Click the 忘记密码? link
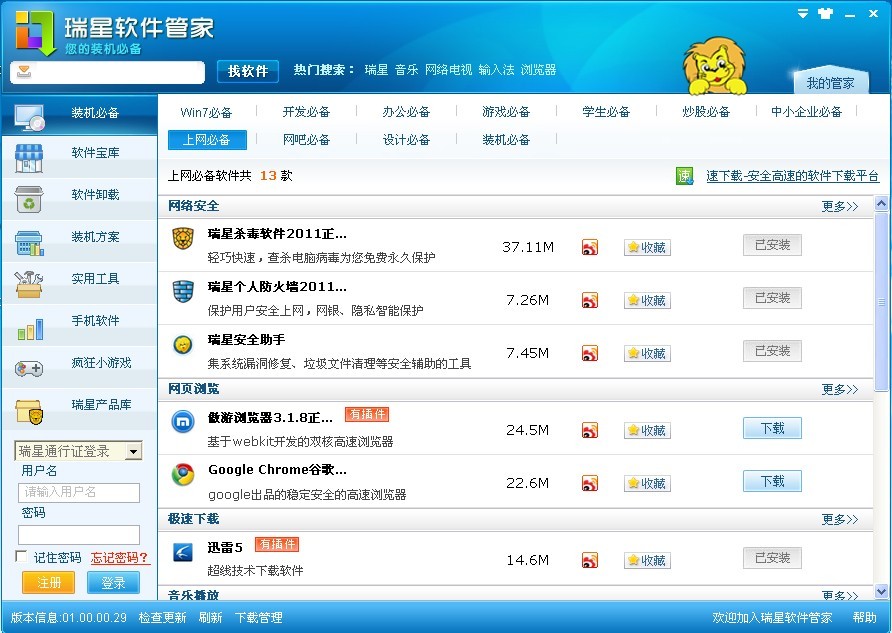 pyautogui.click(x=120, y=558)
